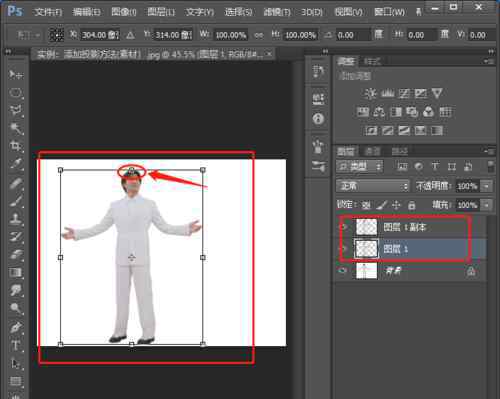Add a Levels adjustment layer
This screenshot has width=500, height=399.
[x=387, y=94]
